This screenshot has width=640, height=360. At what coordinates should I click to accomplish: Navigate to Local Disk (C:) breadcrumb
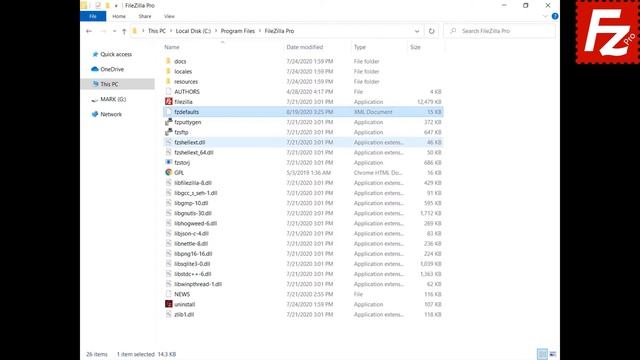click(x=193, y=31)
